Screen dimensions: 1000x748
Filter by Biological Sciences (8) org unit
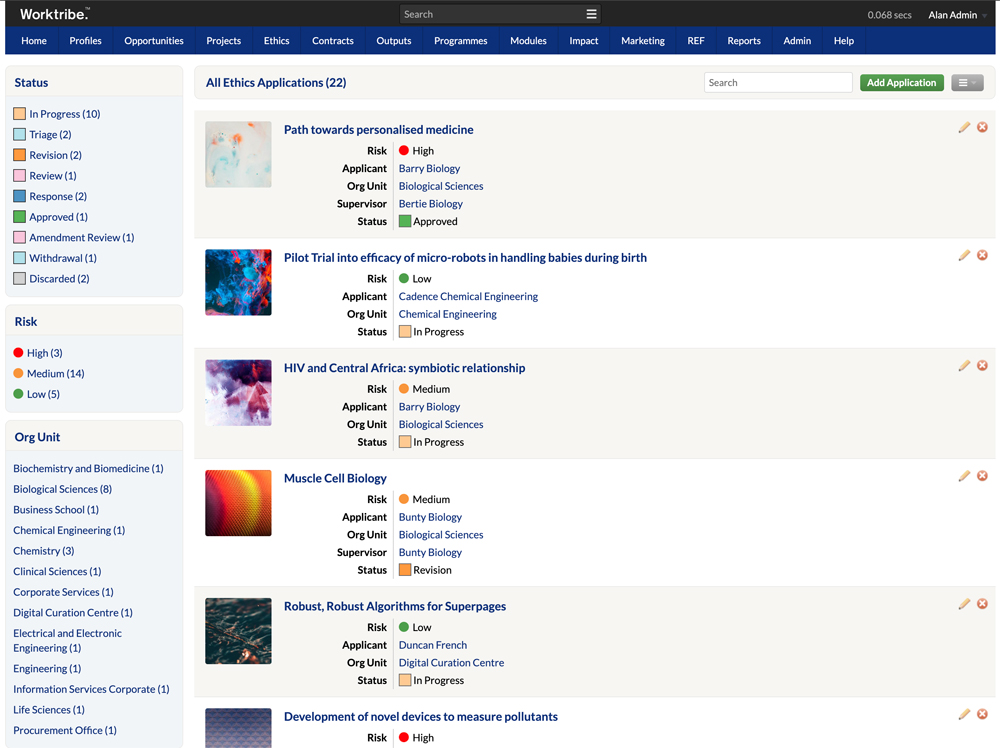pyautogui.click(x=62, y=489)
